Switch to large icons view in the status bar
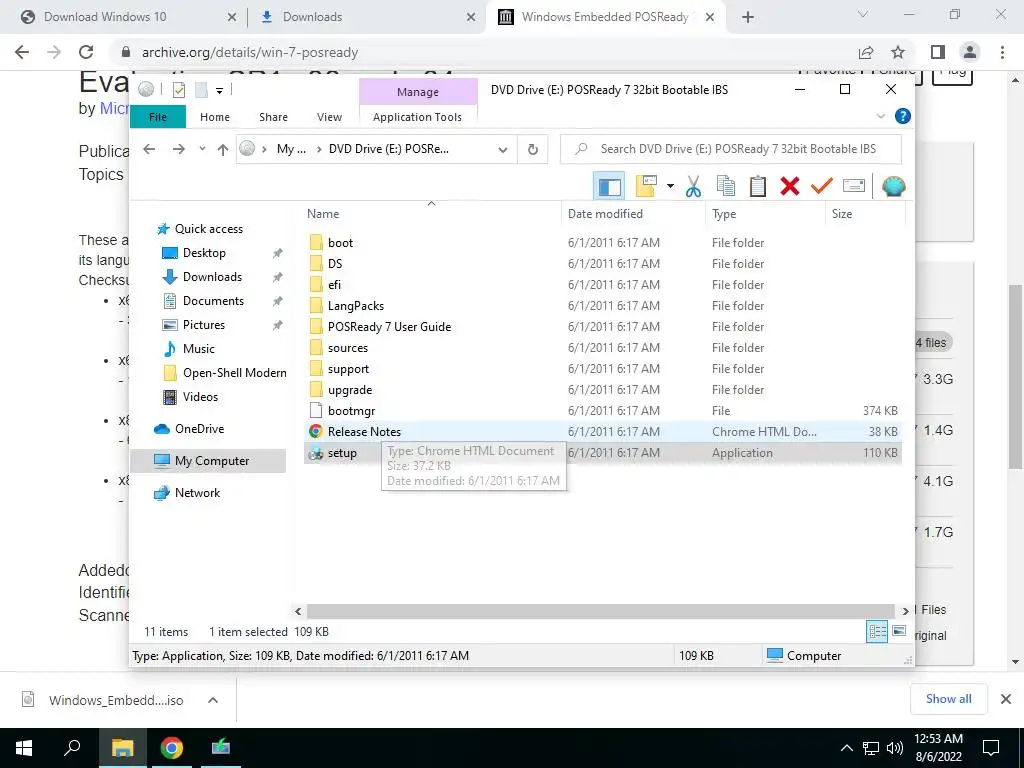 pyautogui.click(x=899, y=632)
